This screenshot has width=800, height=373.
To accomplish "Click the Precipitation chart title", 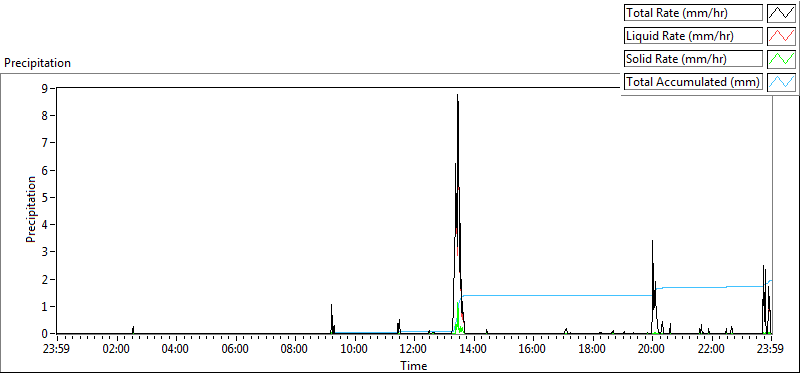I will [37, 63].
